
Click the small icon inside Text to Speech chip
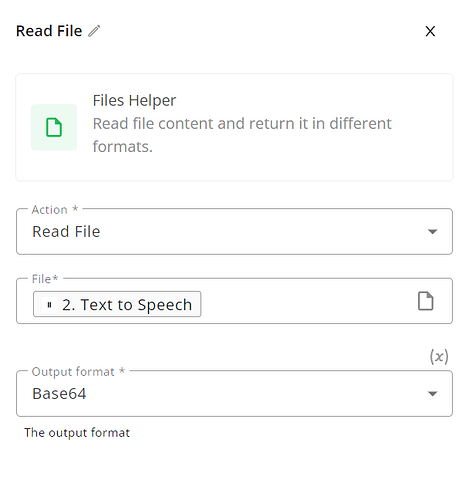(x=49, y=305)
